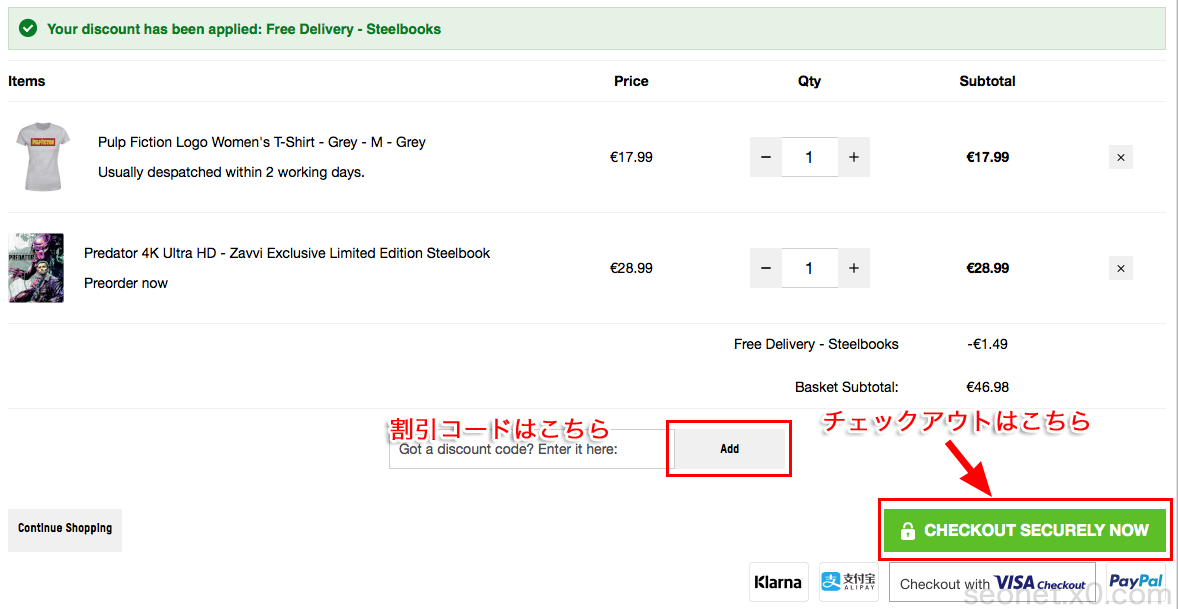Open Pulp Fiction Logo Women's T-Shirt link

(261, 142)
